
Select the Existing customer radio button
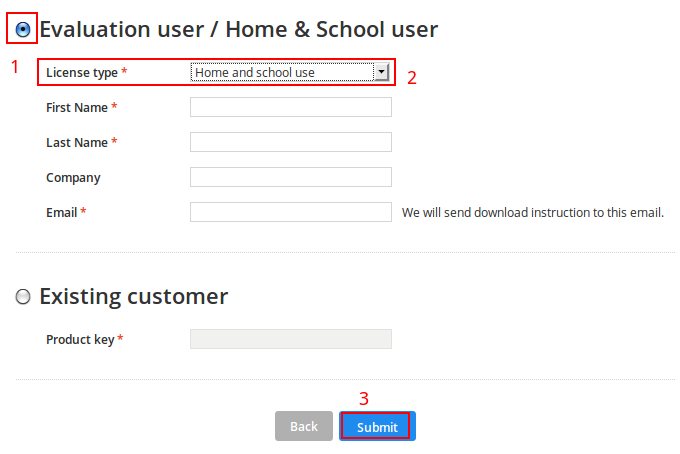(x=23, y=297)
